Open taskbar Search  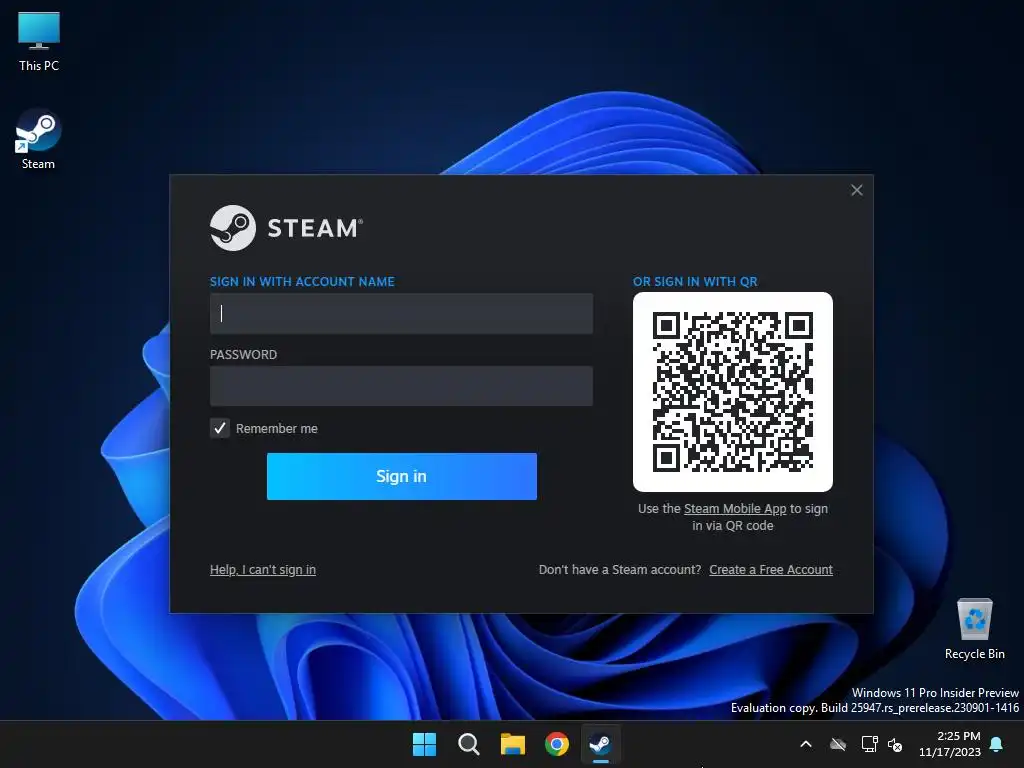(469, 744)
